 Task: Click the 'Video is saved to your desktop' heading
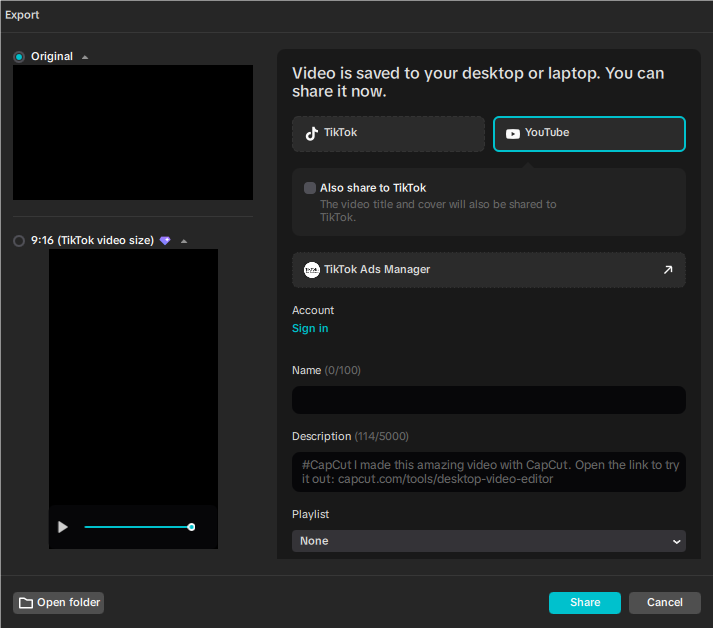point(478,82)
